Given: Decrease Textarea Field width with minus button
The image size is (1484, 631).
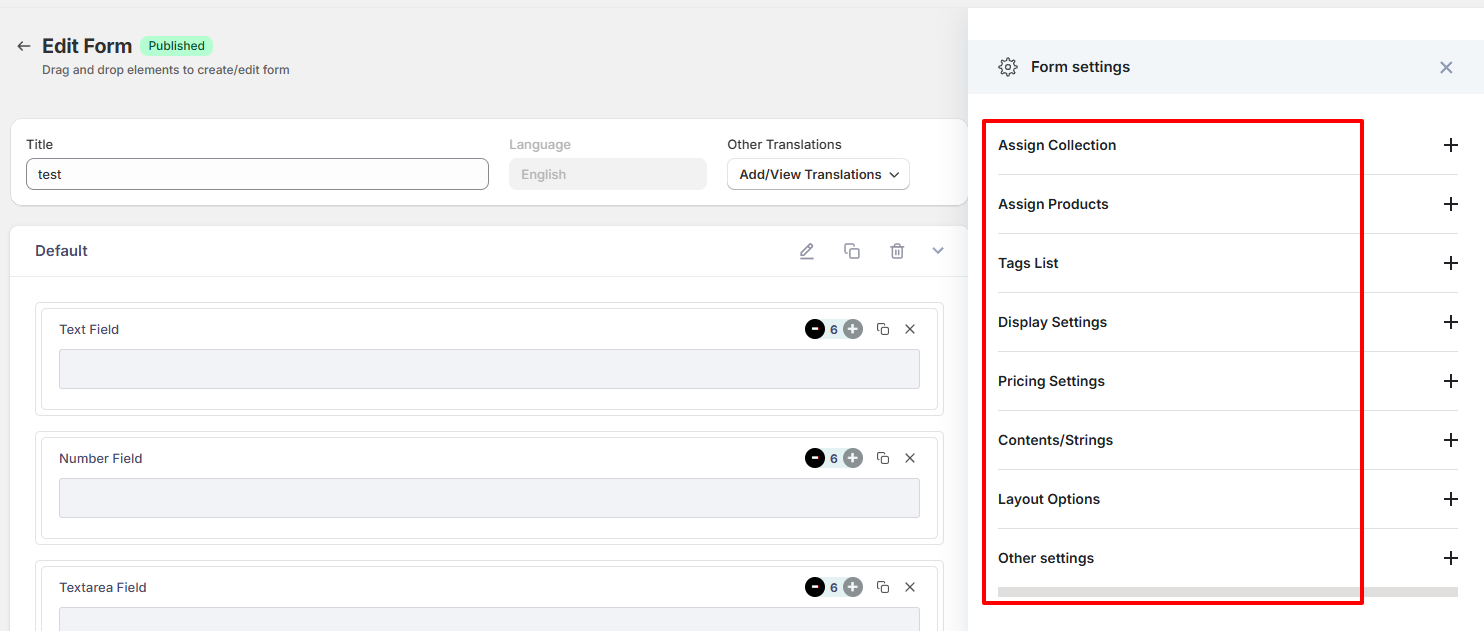Looking at the screenshot, I should 815,587.
